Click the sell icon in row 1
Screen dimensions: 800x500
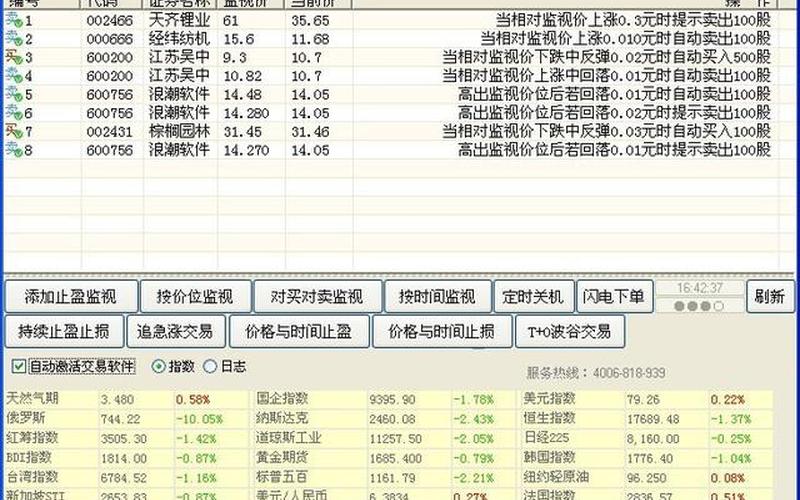point(14,20)
